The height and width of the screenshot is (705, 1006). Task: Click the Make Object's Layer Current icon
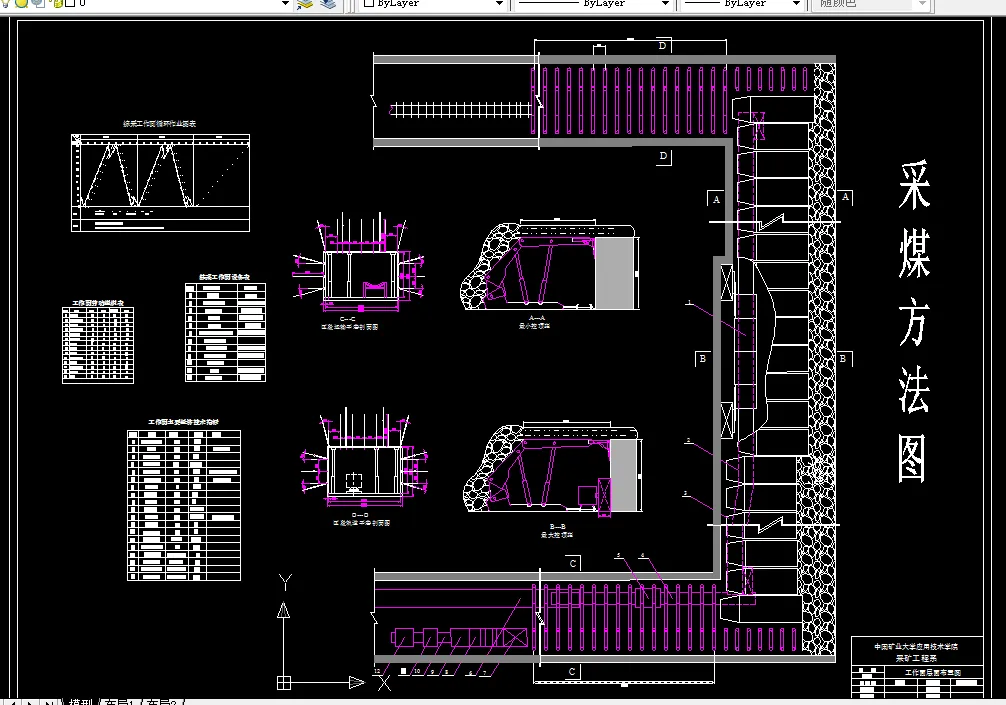305,4
